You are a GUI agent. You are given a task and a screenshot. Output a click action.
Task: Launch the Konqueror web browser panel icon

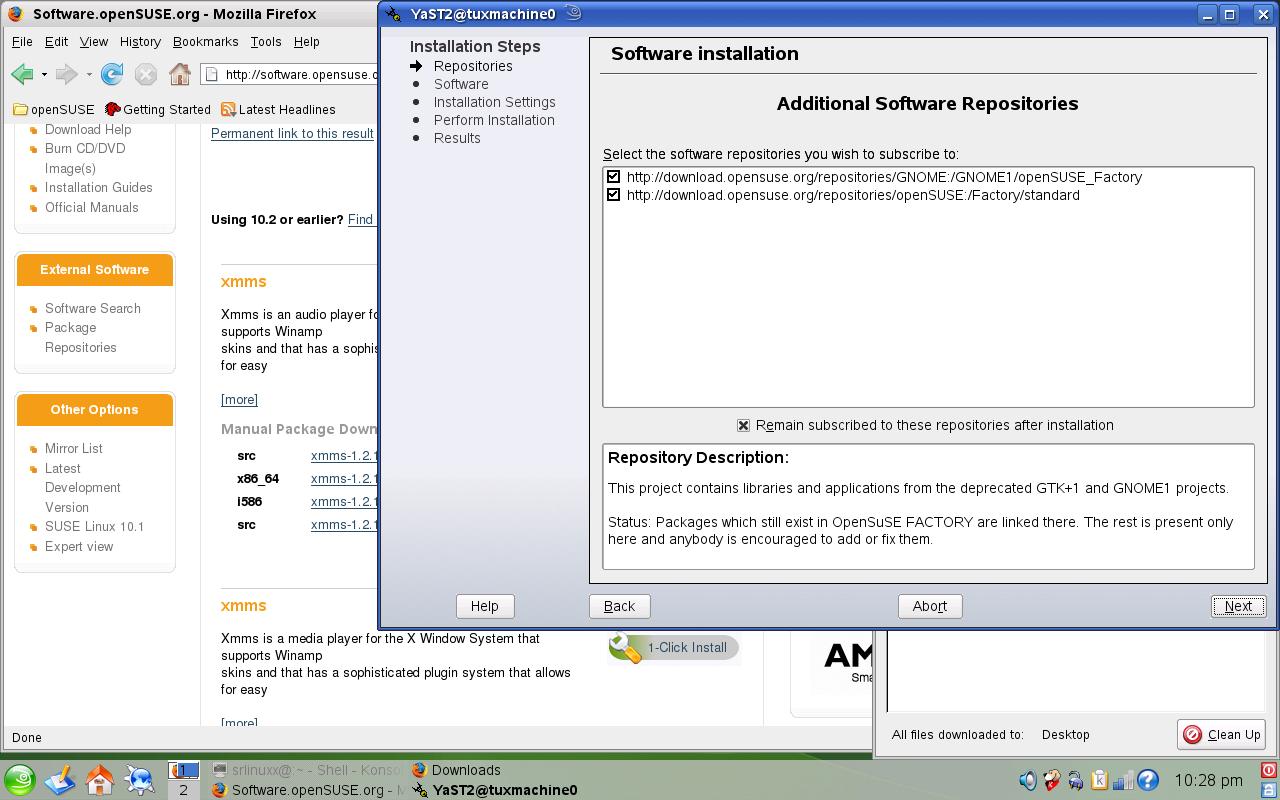tap(140, 780)
